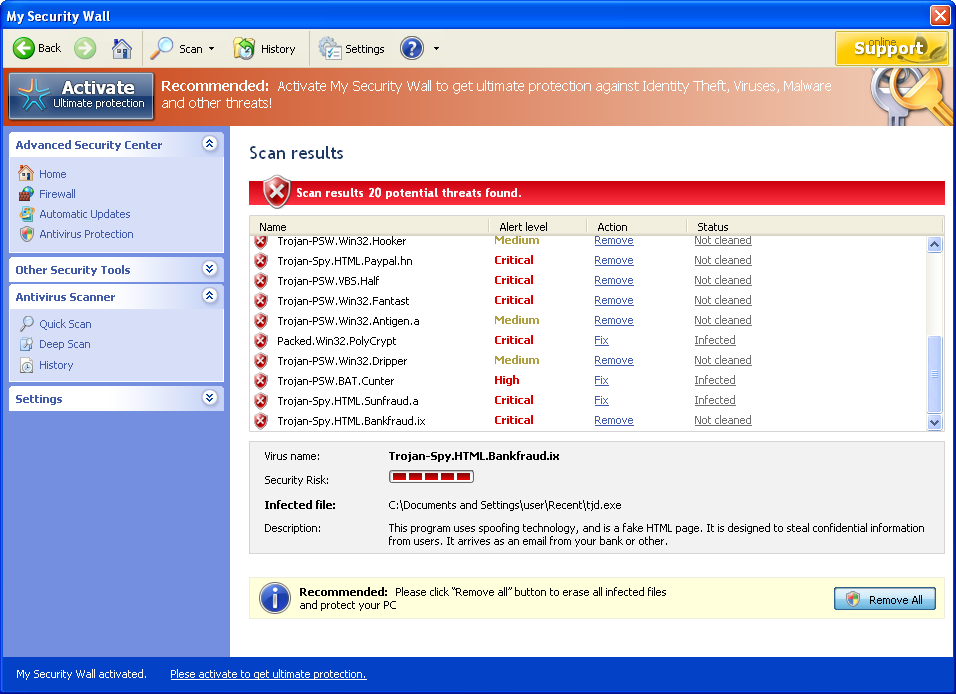Click the blue info icon beside recommendation
Screen dimensions: 956x694
coord(275,598)
